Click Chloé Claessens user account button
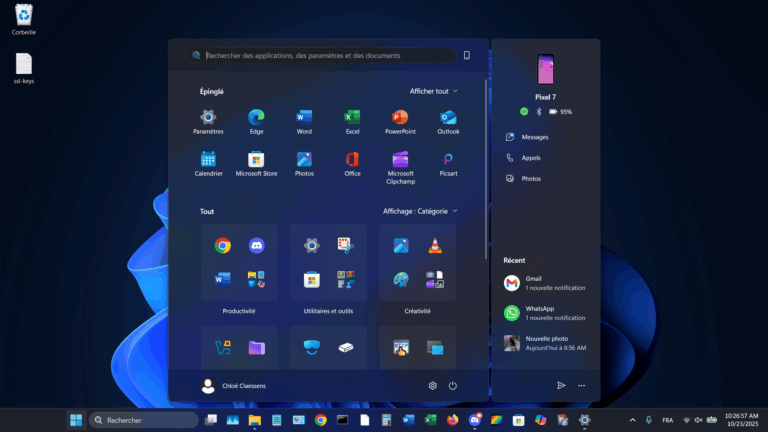Screen dimensions: 768x432 pyautogui.click(x=234, y=386)
